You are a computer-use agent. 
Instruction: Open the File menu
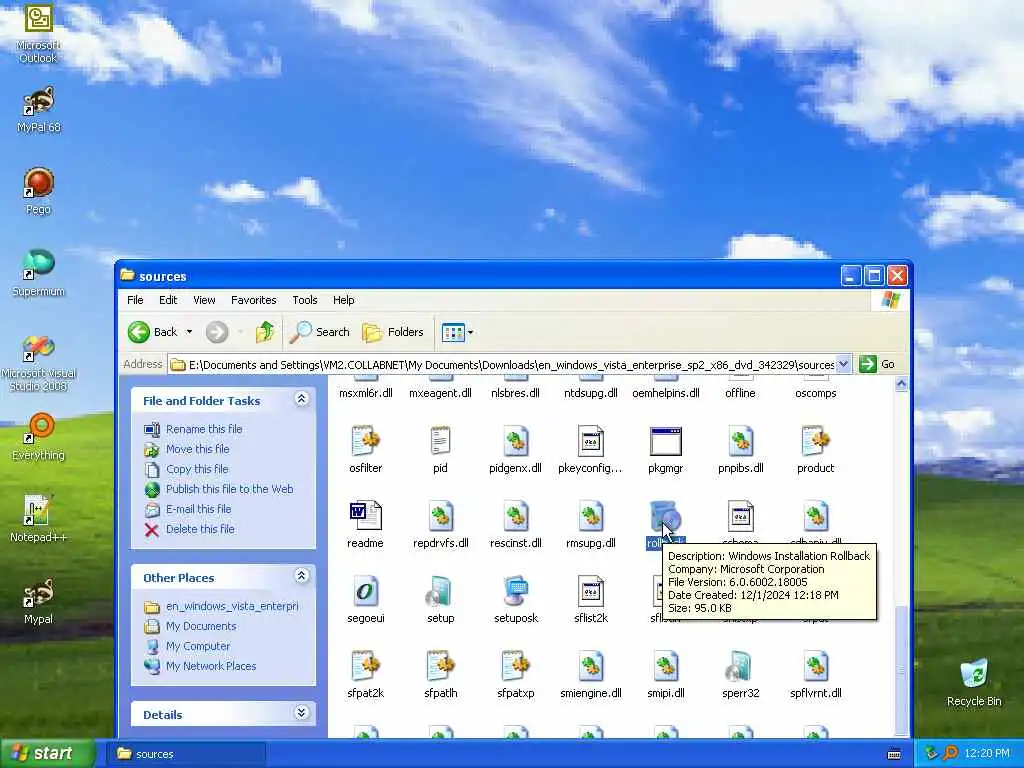135,300
